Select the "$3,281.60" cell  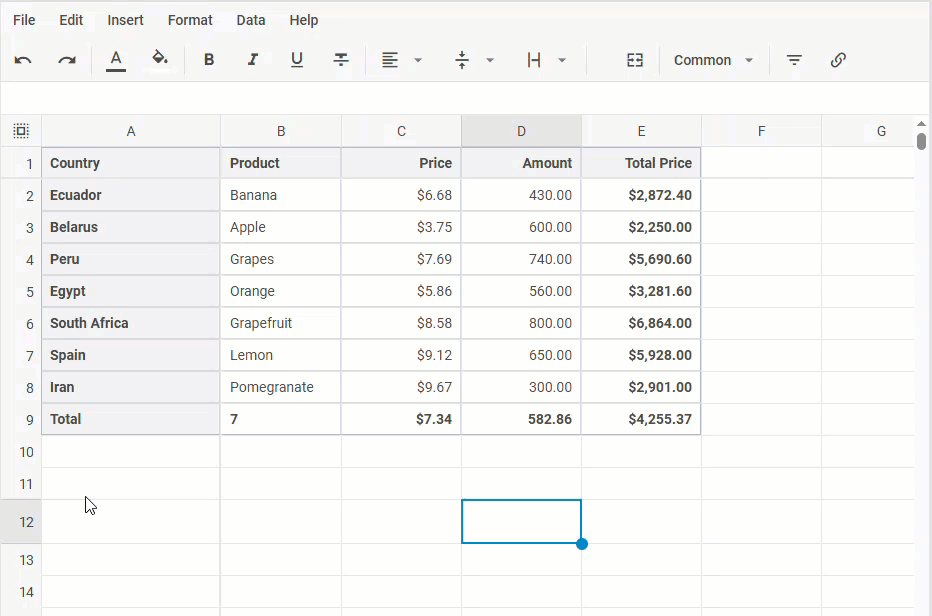click(641, 291)
